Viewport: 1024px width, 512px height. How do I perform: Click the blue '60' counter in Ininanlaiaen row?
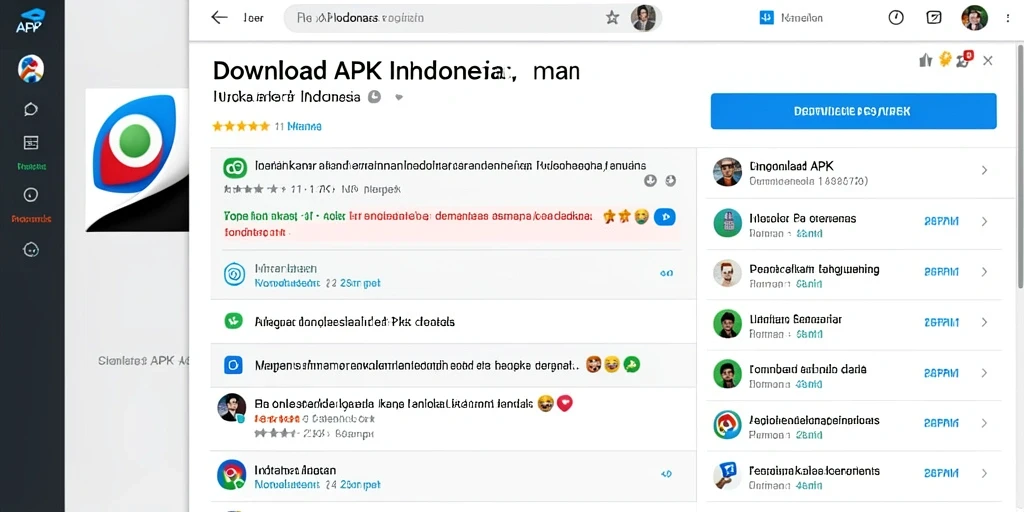[666, 274]
